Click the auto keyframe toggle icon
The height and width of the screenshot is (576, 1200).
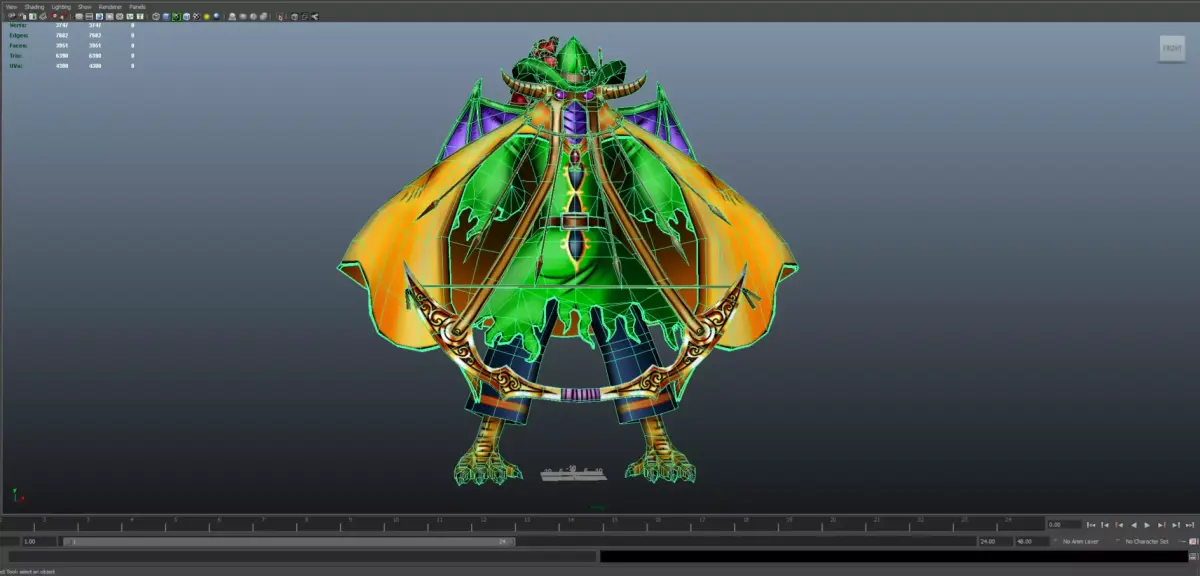[x=1193, y=542]
